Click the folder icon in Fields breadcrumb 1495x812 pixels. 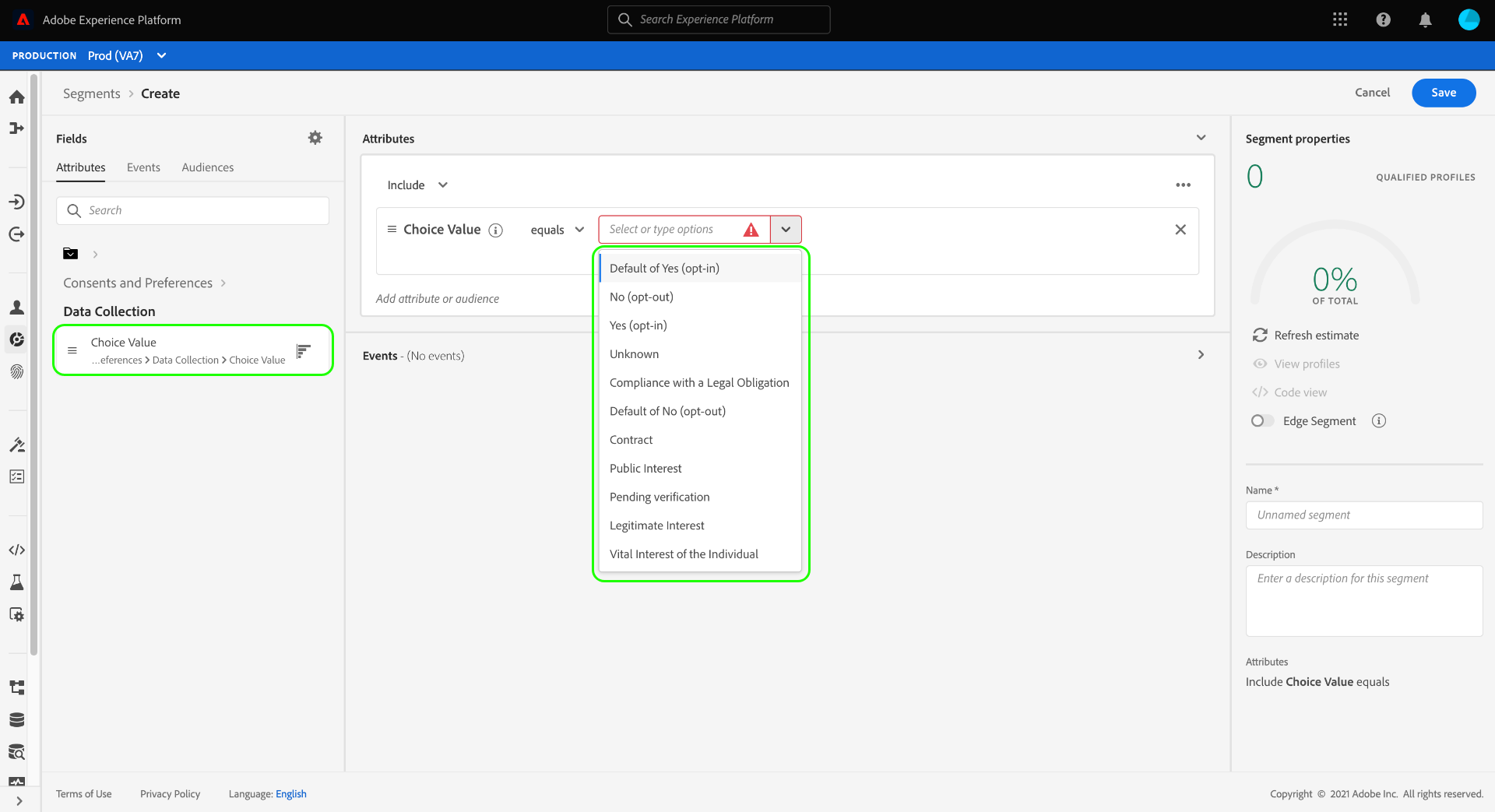coord(70,254)
